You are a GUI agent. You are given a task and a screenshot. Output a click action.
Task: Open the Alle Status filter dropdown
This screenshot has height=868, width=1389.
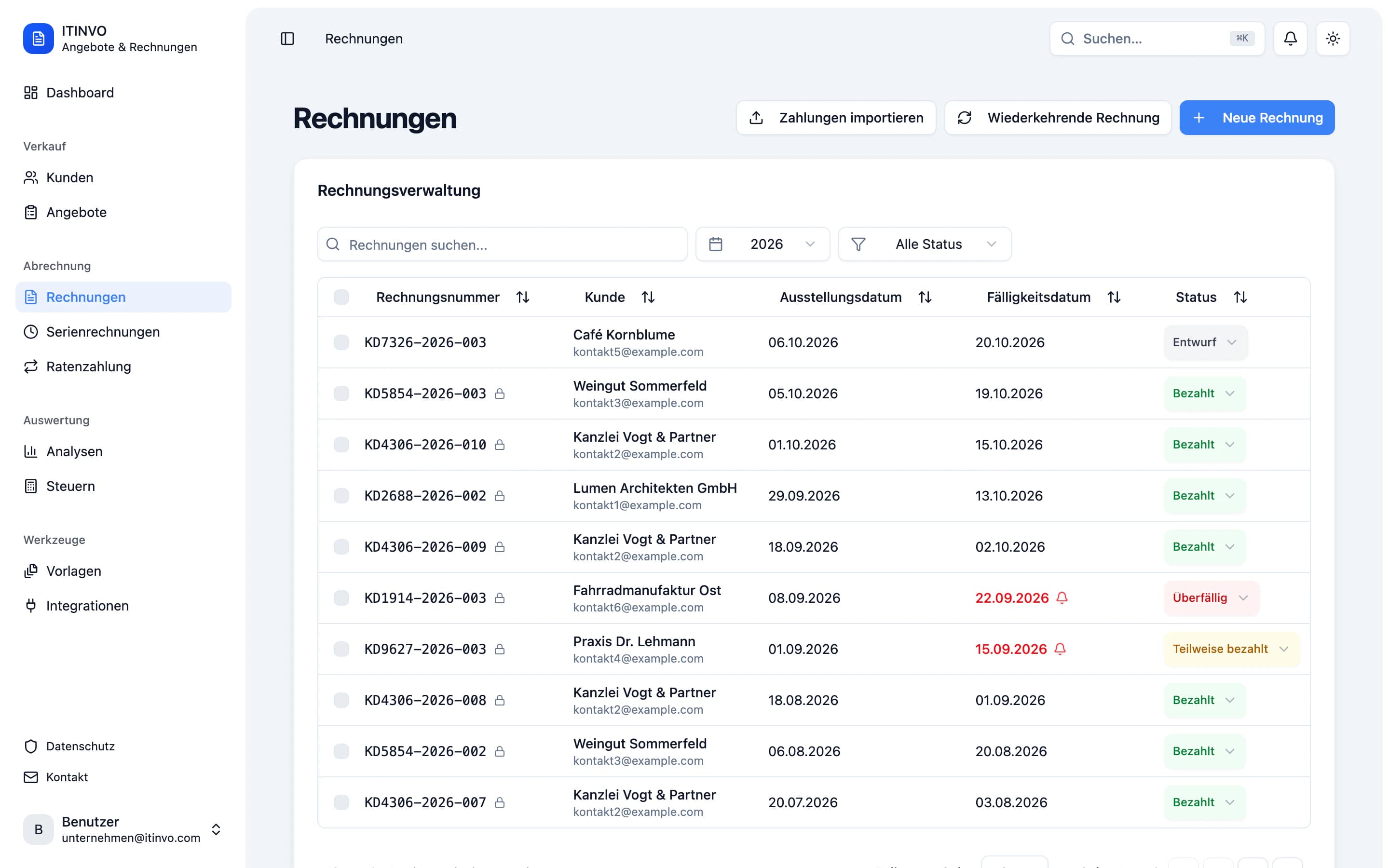coord(924,244)
